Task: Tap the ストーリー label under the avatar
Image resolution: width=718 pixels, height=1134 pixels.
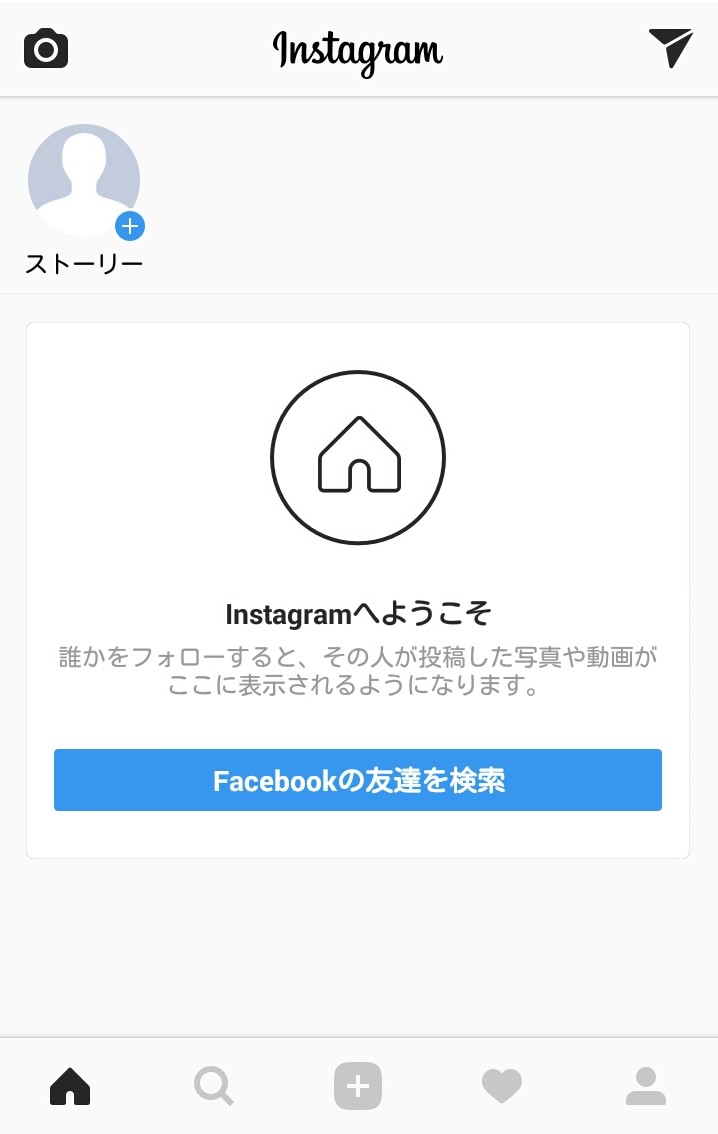Action: click(84, 264)
